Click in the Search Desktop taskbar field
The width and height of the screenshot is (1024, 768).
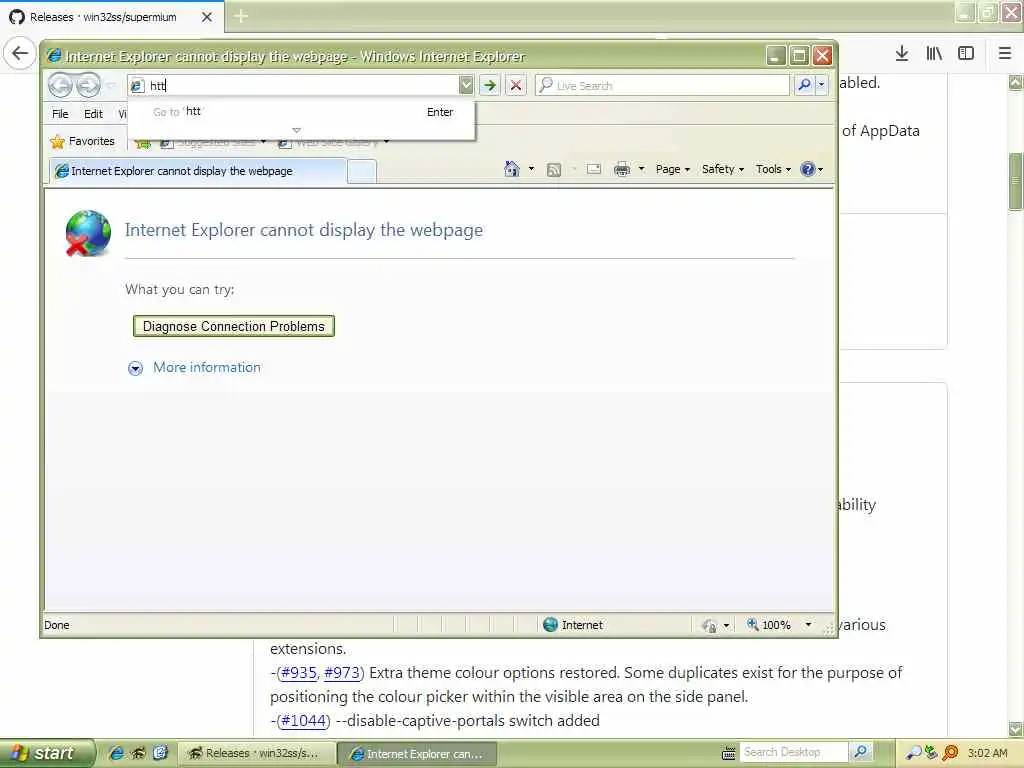[x=793, y=752]
